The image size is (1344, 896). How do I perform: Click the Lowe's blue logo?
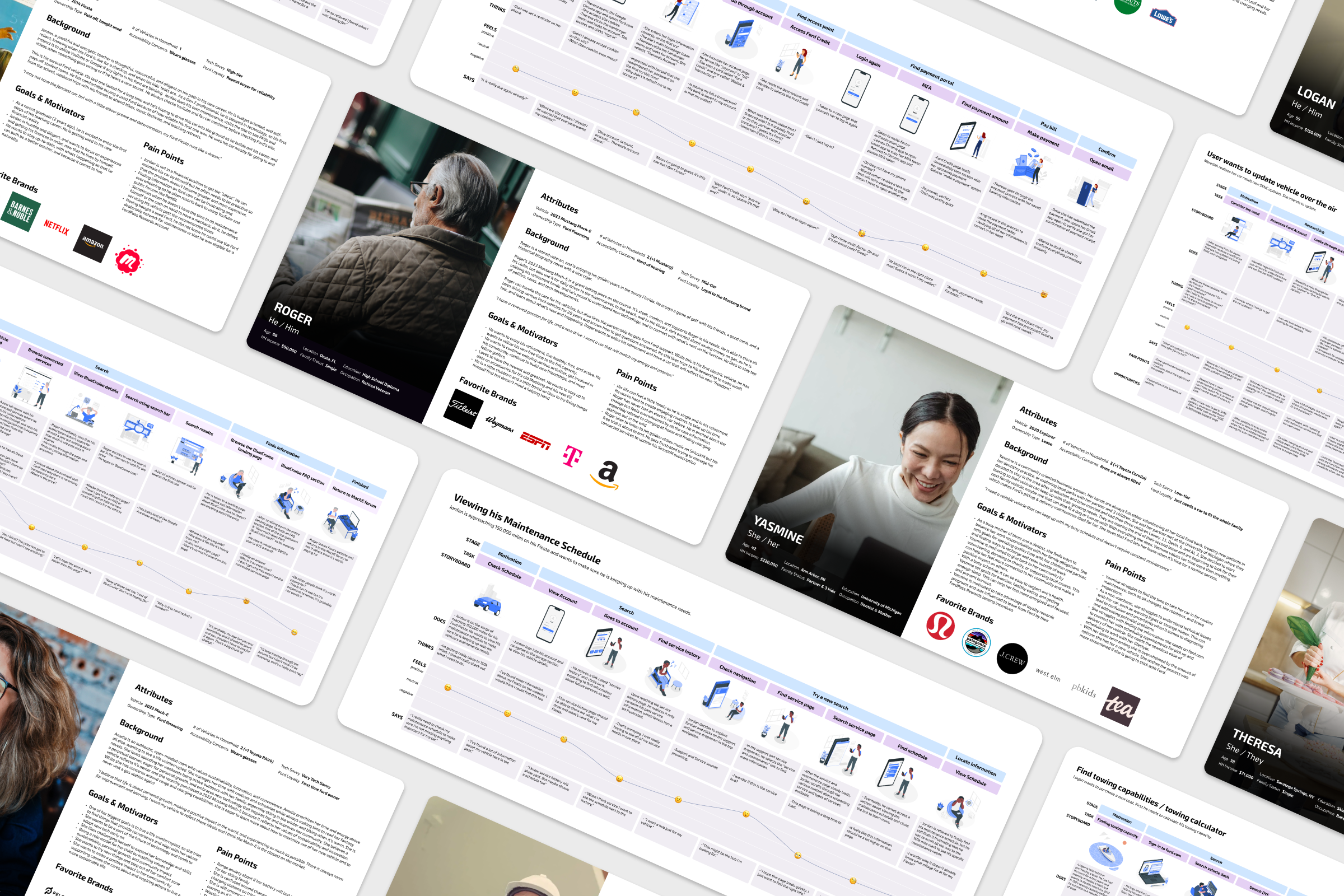(1163, 17)
